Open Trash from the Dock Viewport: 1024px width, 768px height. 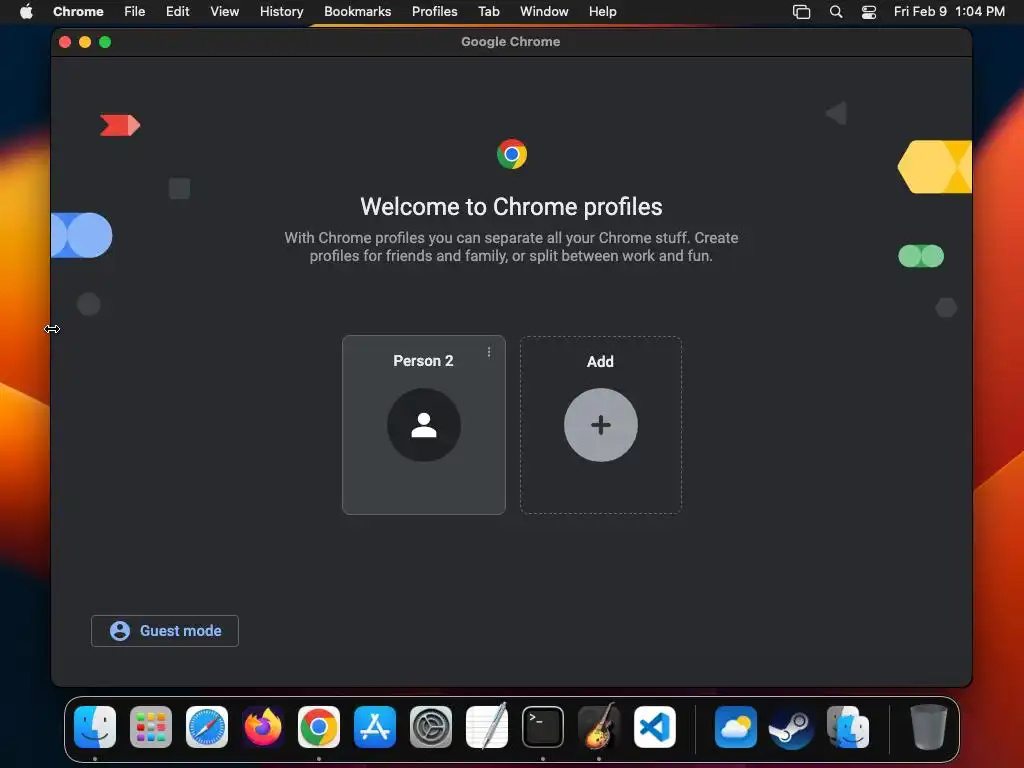click(x=929, y=727)
